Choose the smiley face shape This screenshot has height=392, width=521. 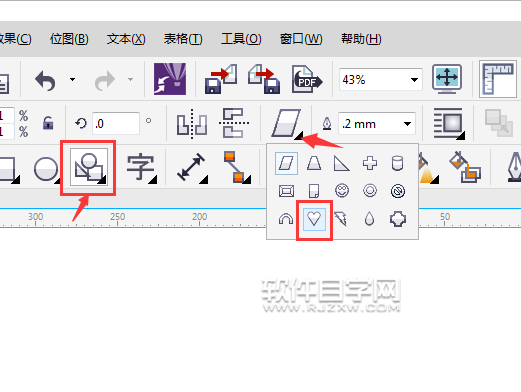click(342, 191)
